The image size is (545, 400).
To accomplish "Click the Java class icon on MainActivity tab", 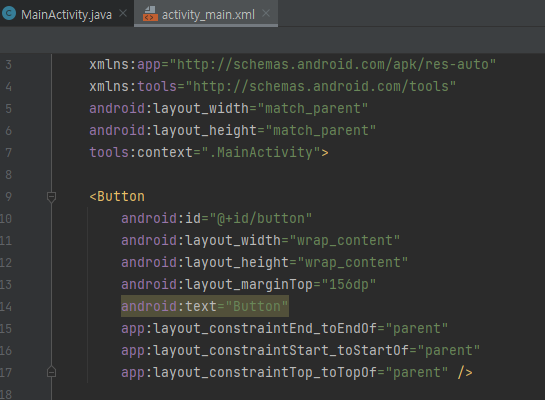I will click(9, 14).
